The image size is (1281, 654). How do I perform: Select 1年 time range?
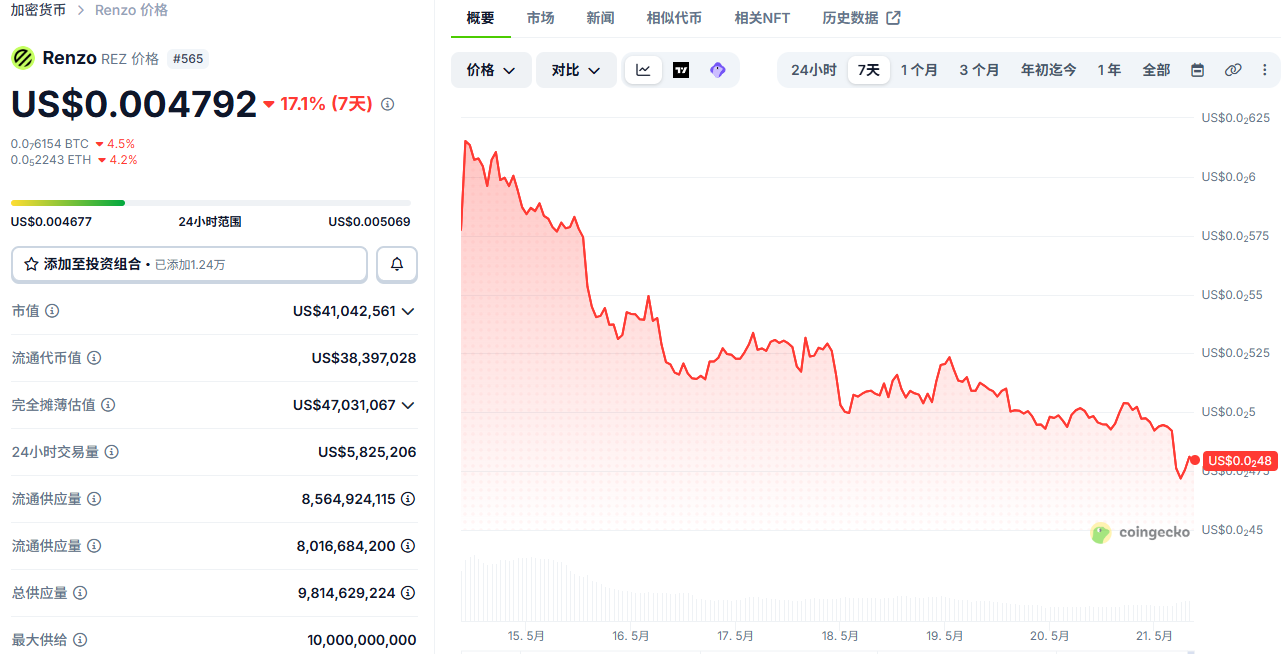(1109, 70)
